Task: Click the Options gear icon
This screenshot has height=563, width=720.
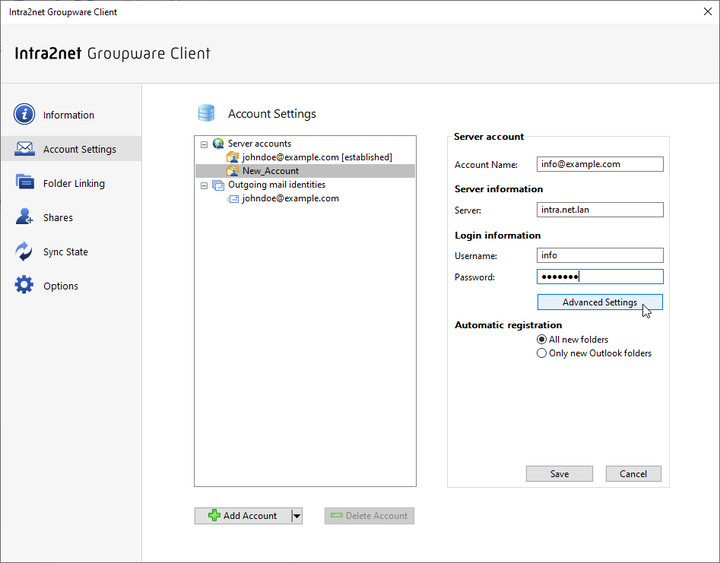Action: pyautogui.click(x=24, y=285)
